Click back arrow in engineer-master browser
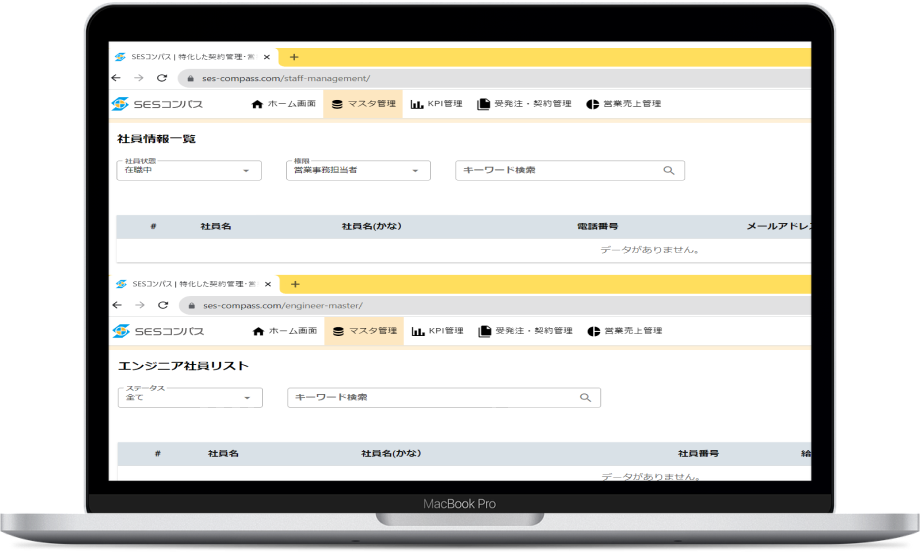The width and height of the screenshot is (920, 552). point(117,305)
